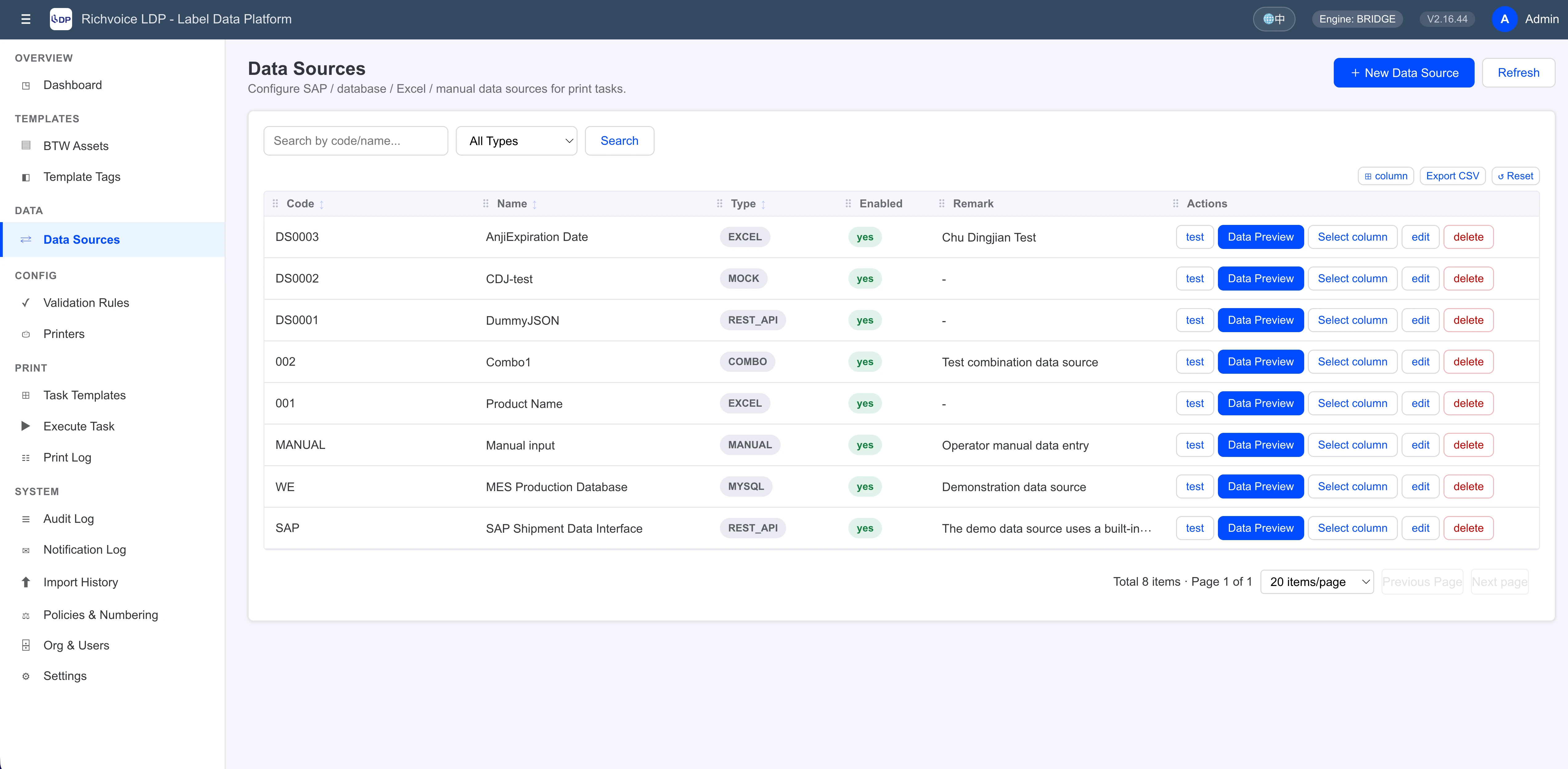Reset the table layout
This screenshot has width=1568, height=769.
click(1515, 176)
